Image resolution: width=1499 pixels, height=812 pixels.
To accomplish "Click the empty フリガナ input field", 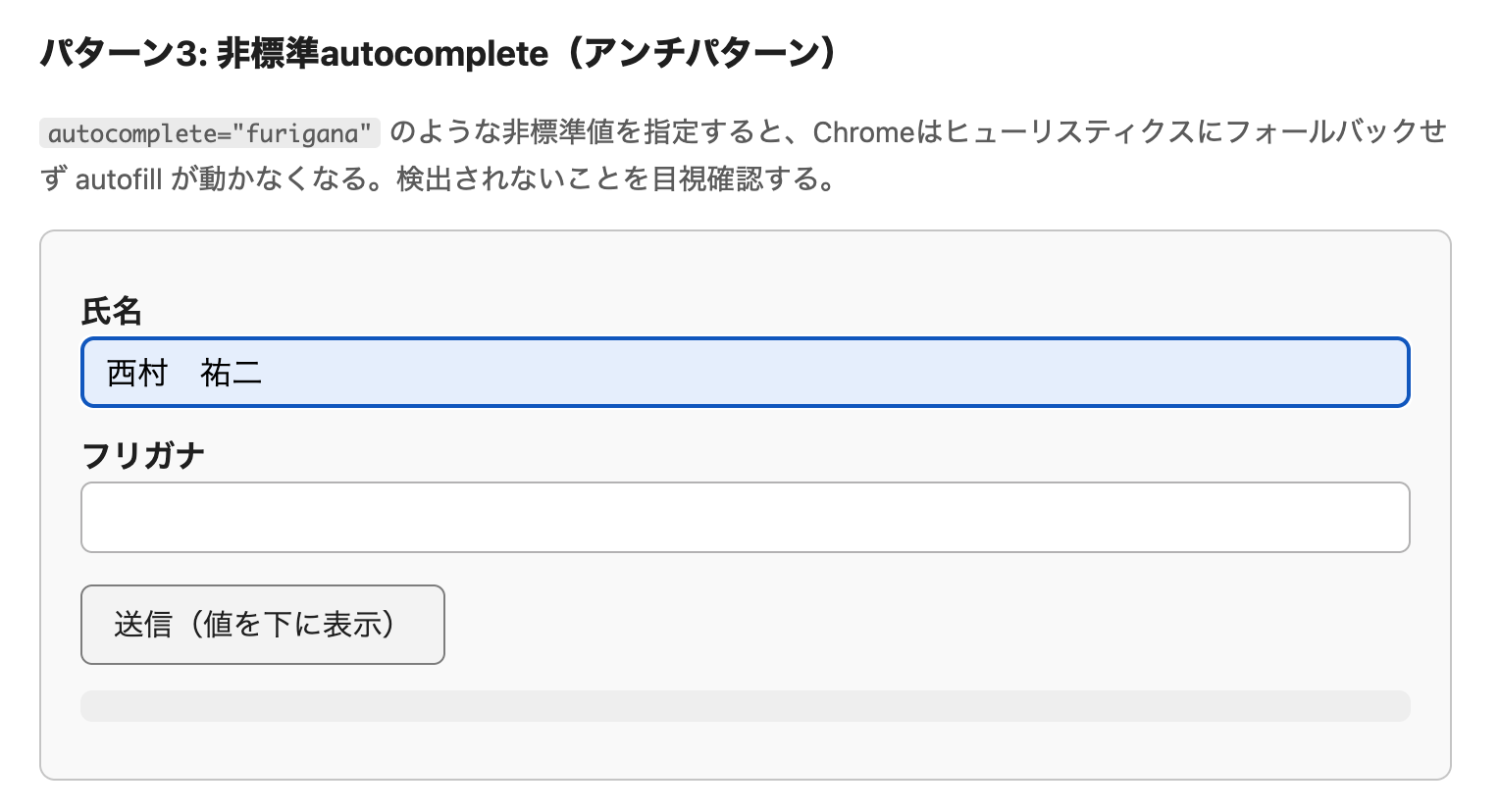I will tap(746, 517).
